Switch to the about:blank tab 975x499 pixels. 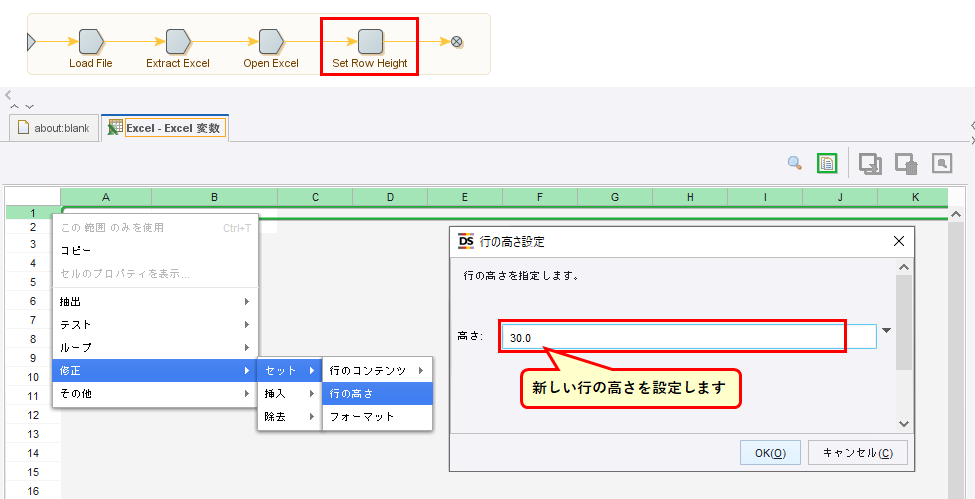point(54,128)
